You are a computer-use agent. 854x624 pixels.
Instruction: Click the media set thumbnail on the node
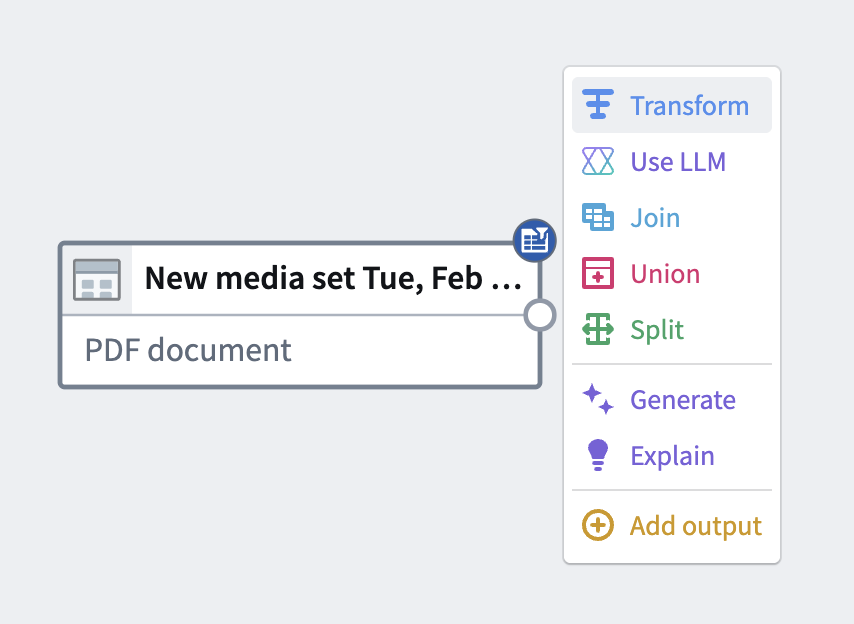click(x=97, y=278)
